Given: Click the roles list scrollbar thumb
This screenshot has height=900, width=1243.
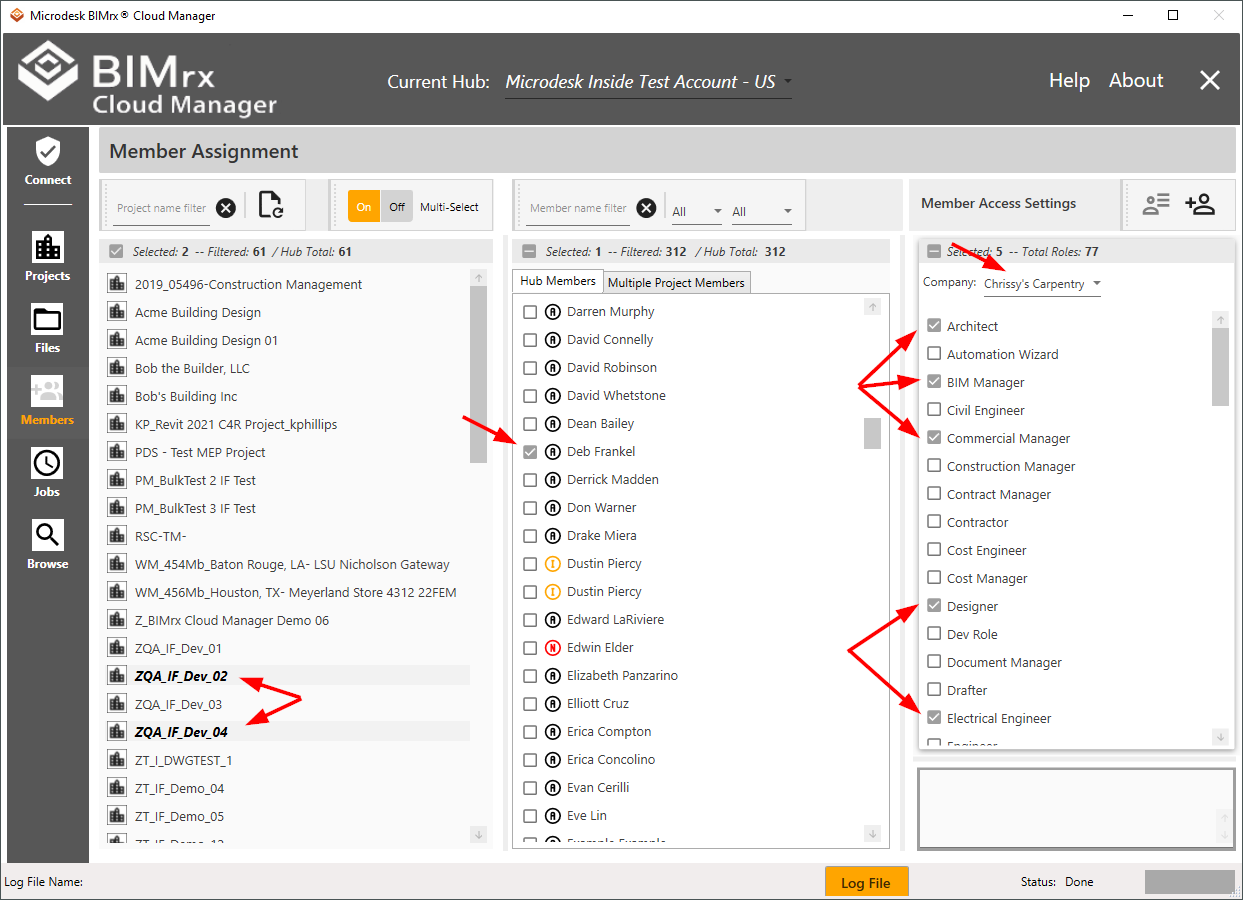Looking at the screenshot, I should pos(1220,366).
